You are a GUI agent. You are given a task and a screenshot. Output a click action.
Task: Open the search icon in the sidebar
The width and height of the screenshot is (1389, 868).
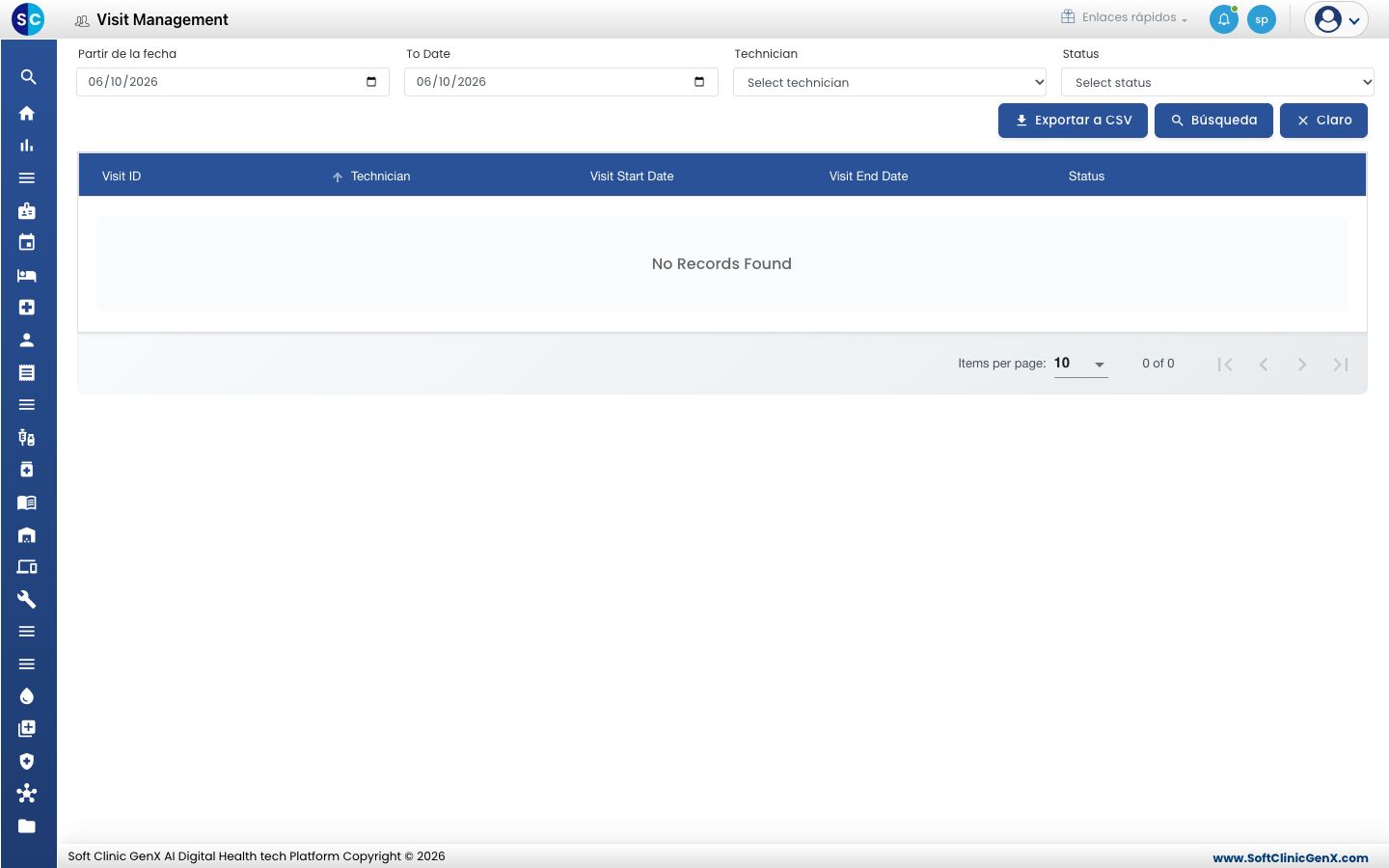pyautogui.click(x=28, y=77)
